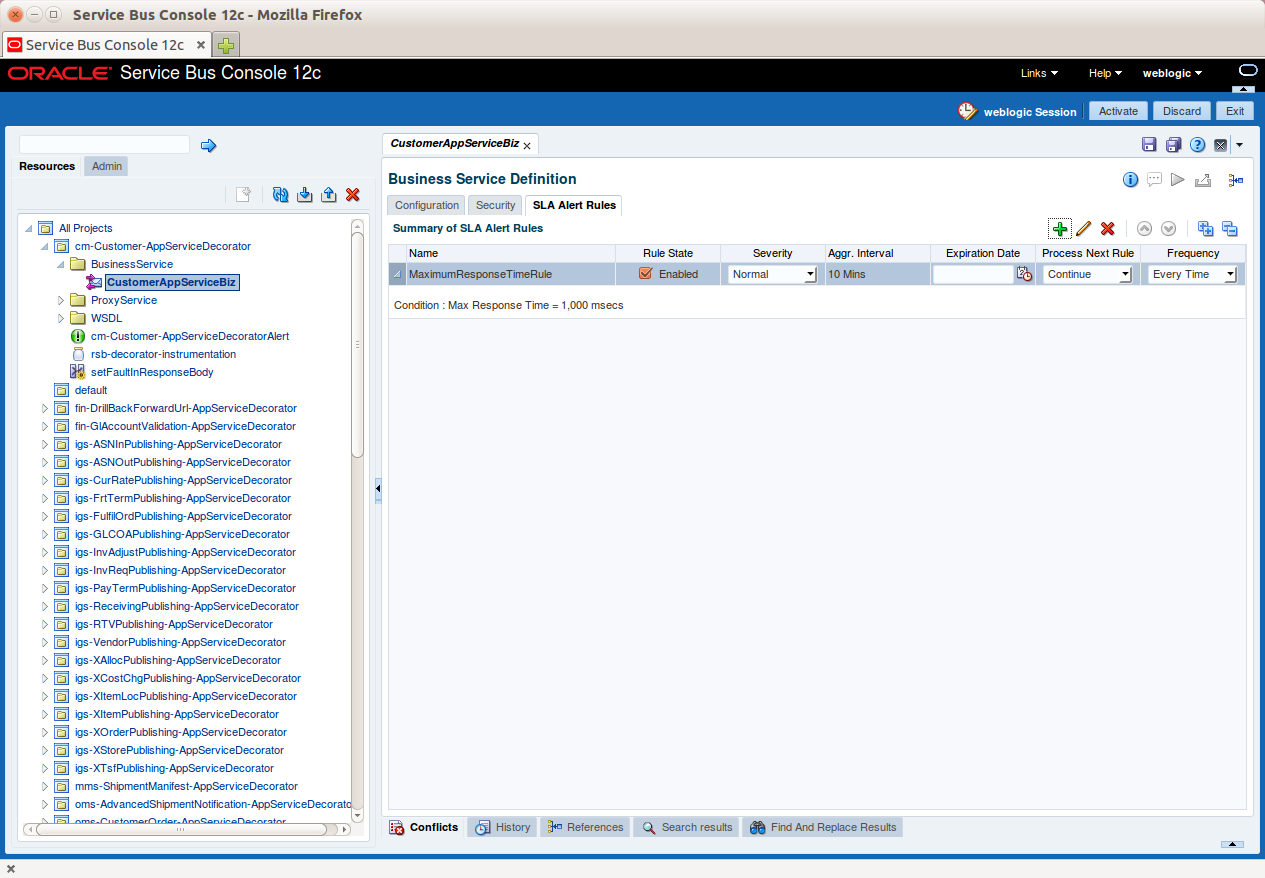Screen dimensions: 1265x878
Task: Close the CustomerAppServiceBiz editor tab
Action: [x=527, y=146]
